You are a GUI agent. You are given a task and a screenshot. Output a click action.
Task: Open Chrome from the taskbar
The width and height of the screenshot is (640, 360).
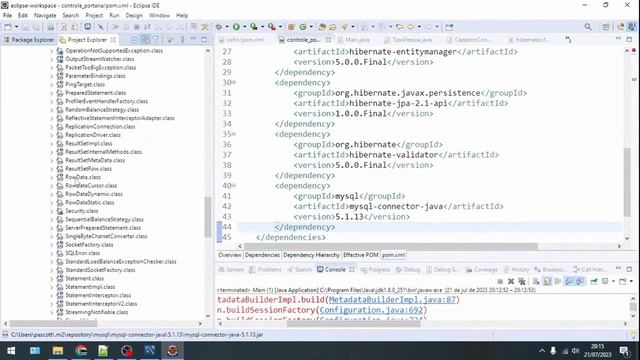[81, 351]
